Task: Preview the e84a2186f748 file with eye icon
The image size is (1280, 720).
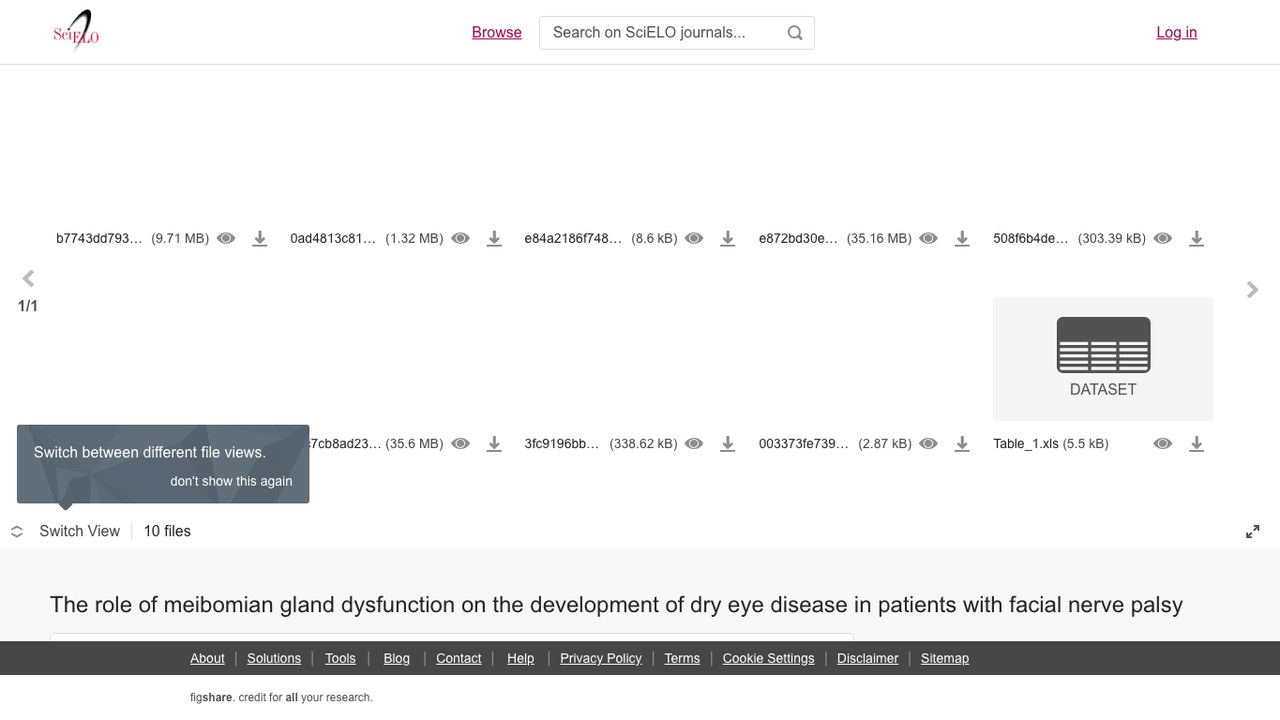Action: coord(694,239)
